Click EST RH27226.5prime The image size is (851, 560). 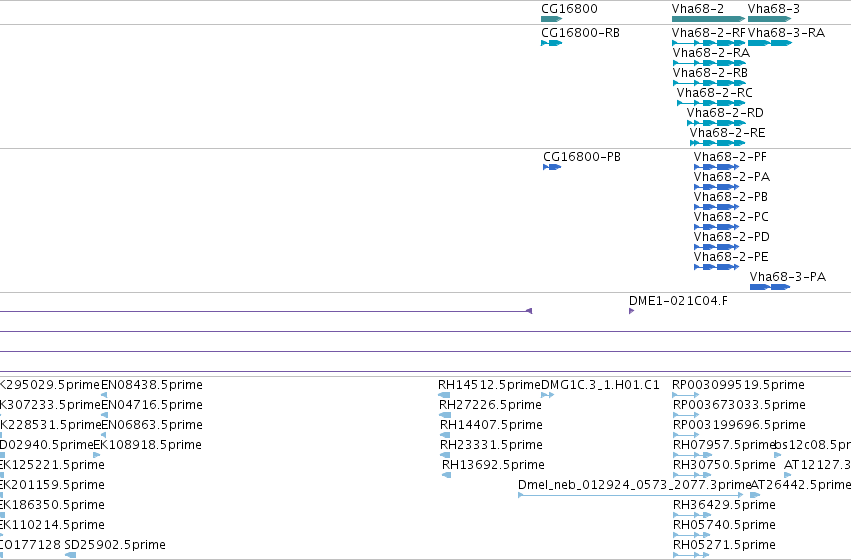coord(490,405)
